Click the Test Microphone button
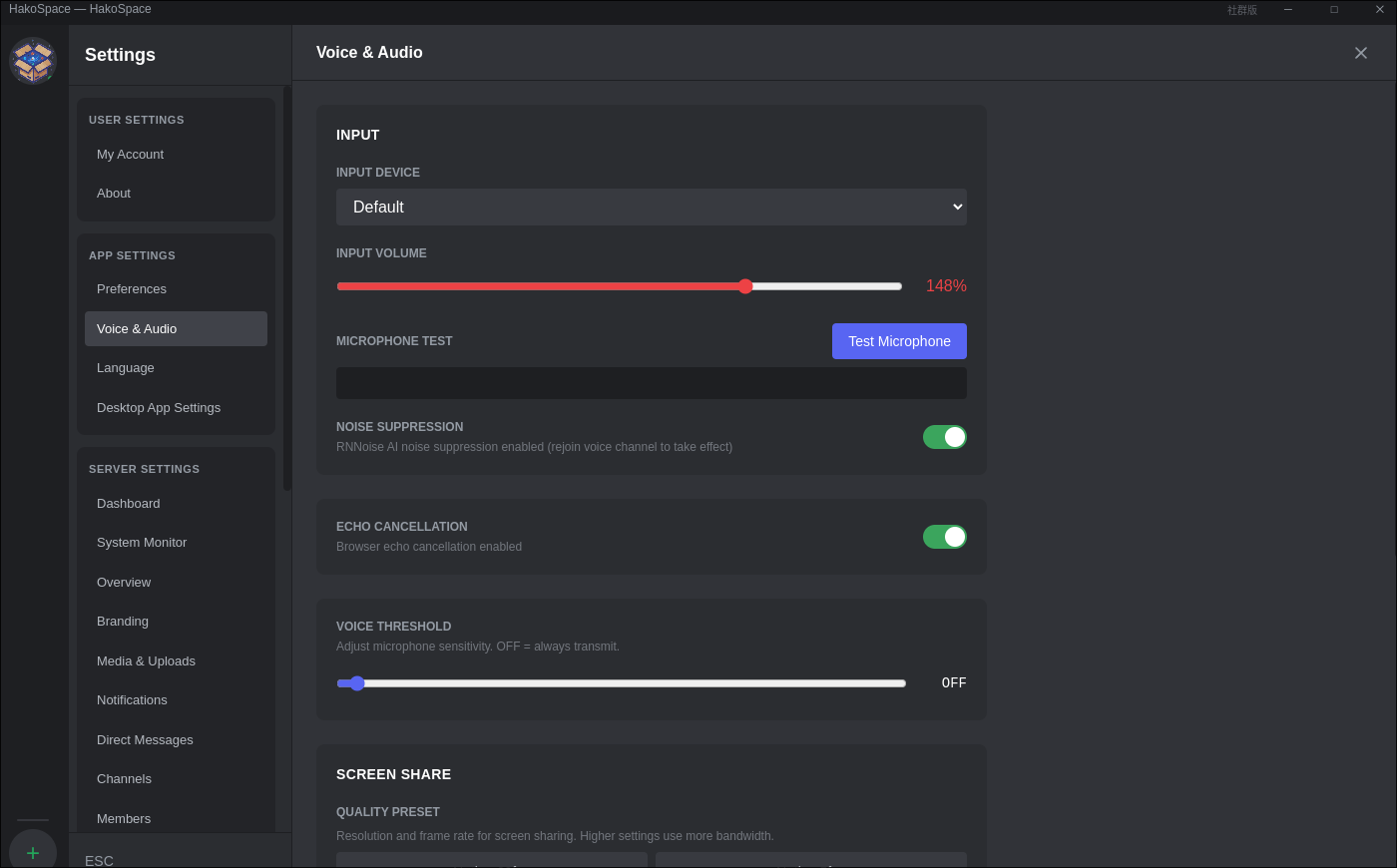The width and height of the screenshot is (1397, 868). [898, 340]
